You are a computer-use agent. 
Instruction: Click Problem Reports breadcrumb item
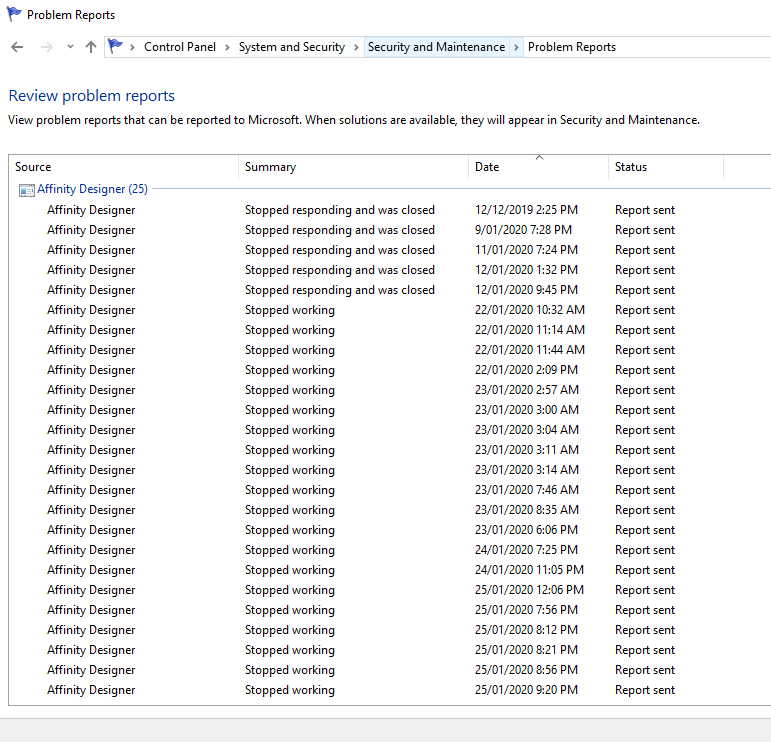point(571,47)
